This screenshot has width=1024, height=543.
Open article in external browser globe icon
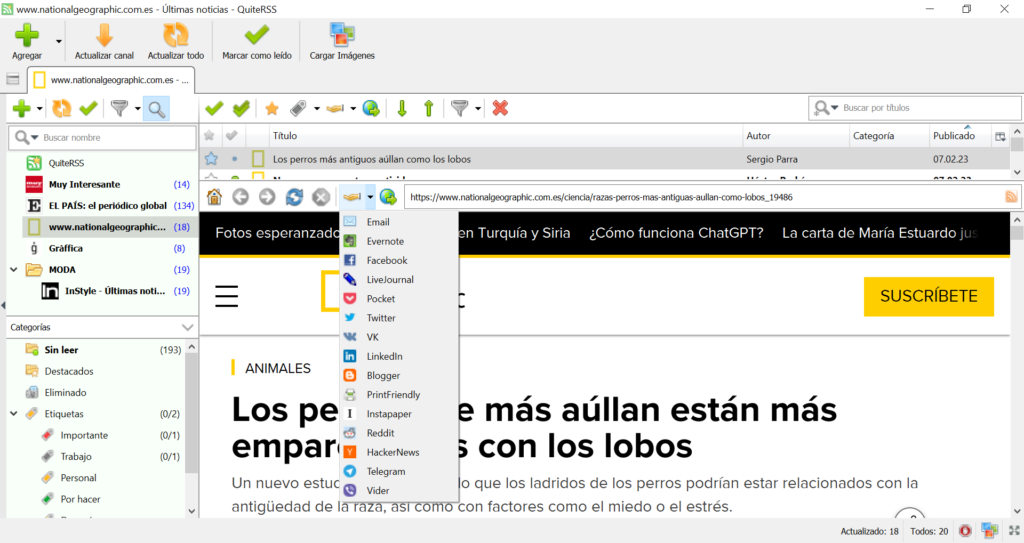pos(387,197)
